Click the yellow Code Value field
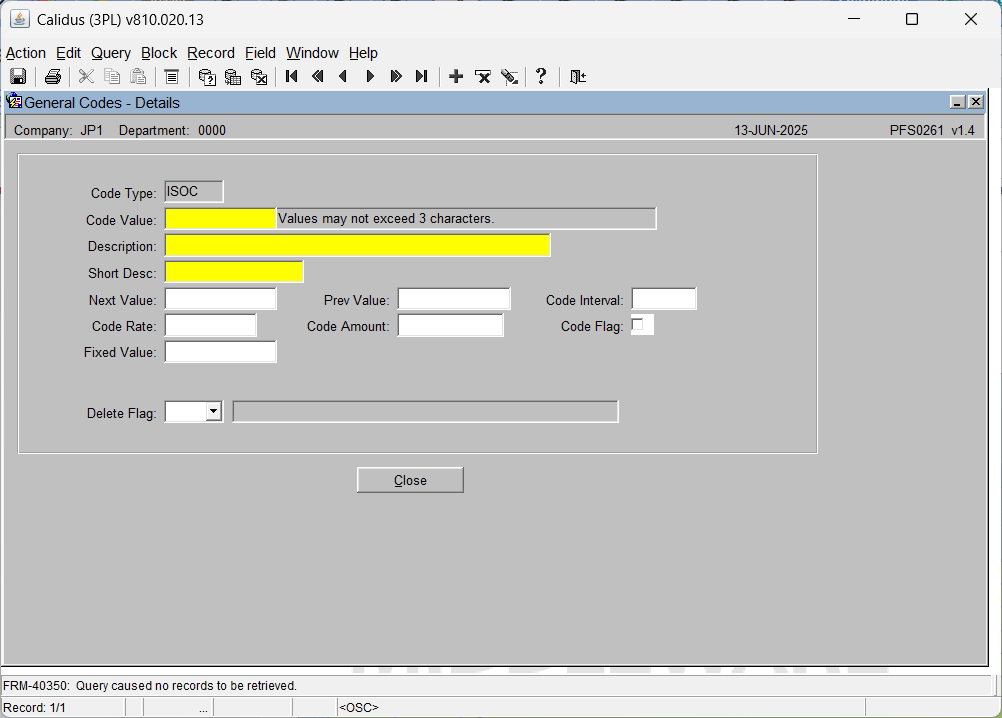This screenshot has height=718, width=1002. point(220,218)
